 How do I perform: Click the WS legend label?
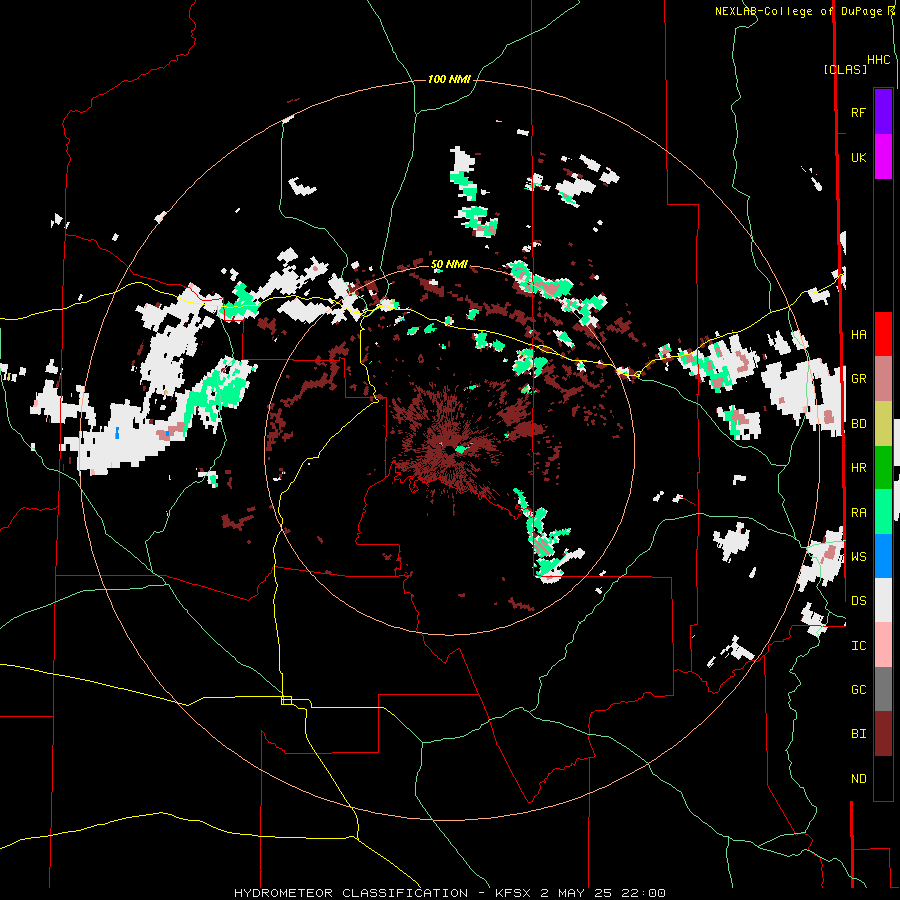(858, 556)
